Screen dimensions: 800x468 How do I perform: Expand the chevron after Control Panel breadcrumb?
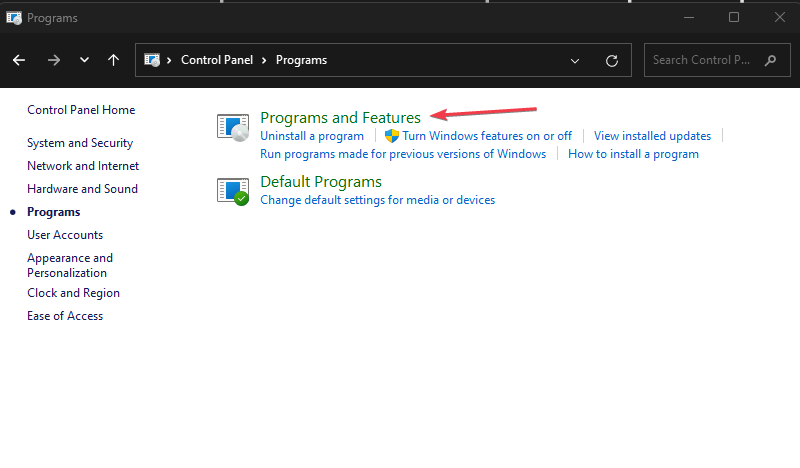pyautogui.click(x=264, y=60)
